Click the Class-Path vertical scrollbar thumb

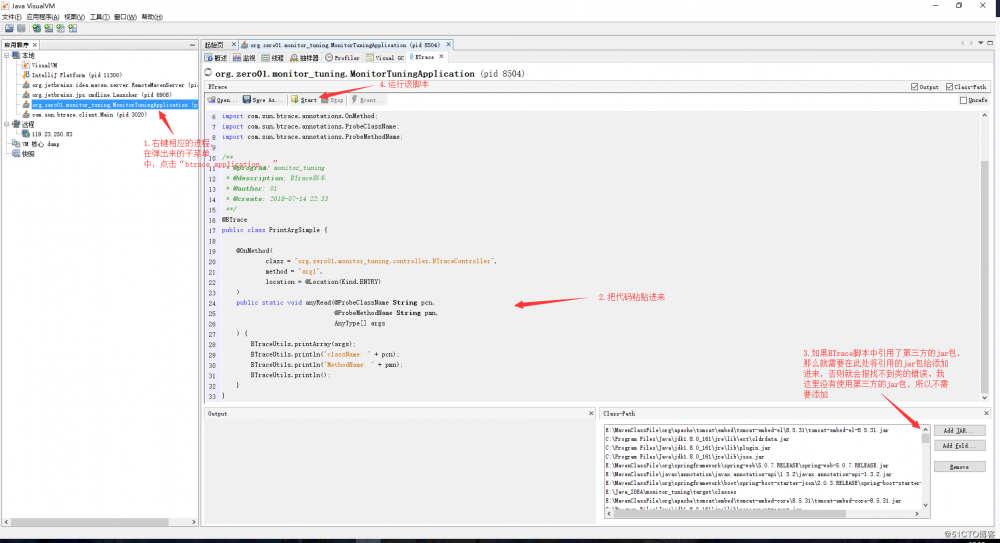(x=925, y=438)
